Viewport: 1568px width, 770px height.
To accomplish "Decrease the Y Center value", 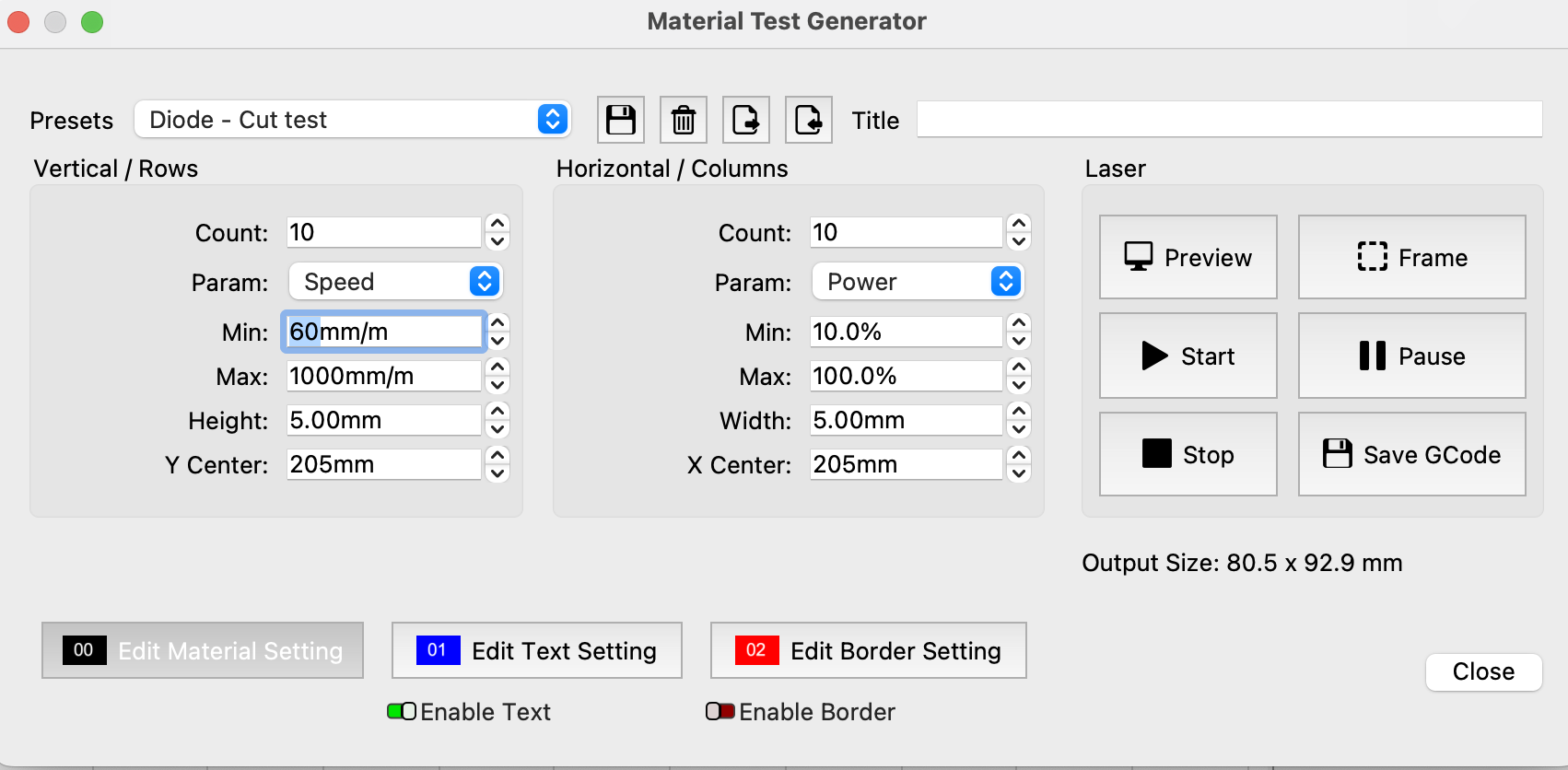I will 497,474.
